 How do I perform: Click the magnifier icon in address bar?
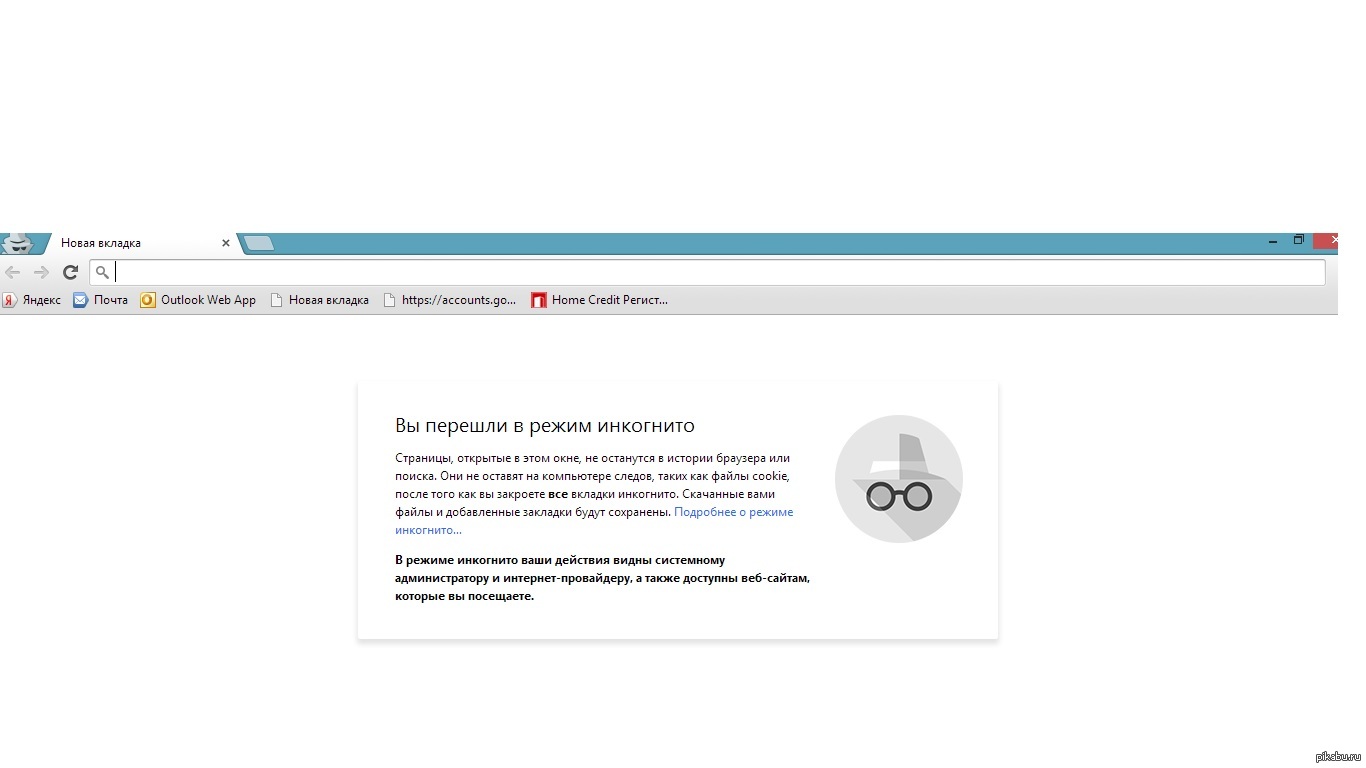102,272
